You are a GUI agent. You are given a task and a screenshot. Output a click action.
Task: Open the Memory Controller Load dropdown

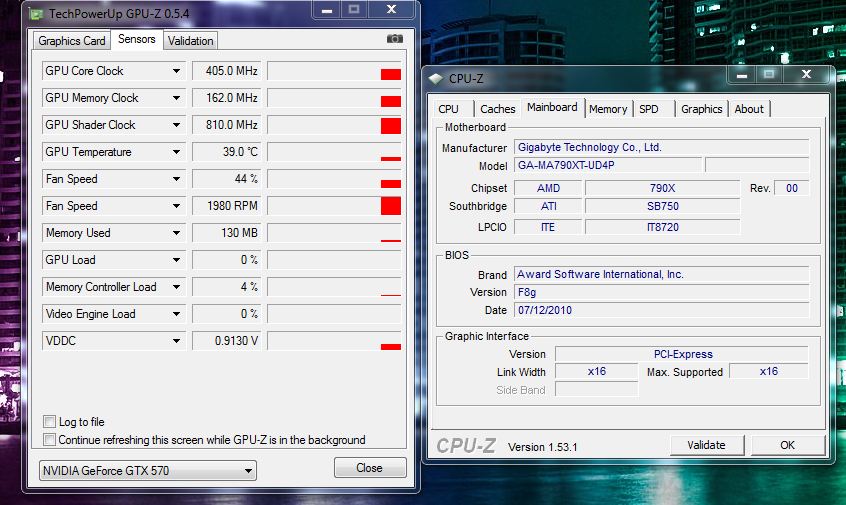coord(176,286)
